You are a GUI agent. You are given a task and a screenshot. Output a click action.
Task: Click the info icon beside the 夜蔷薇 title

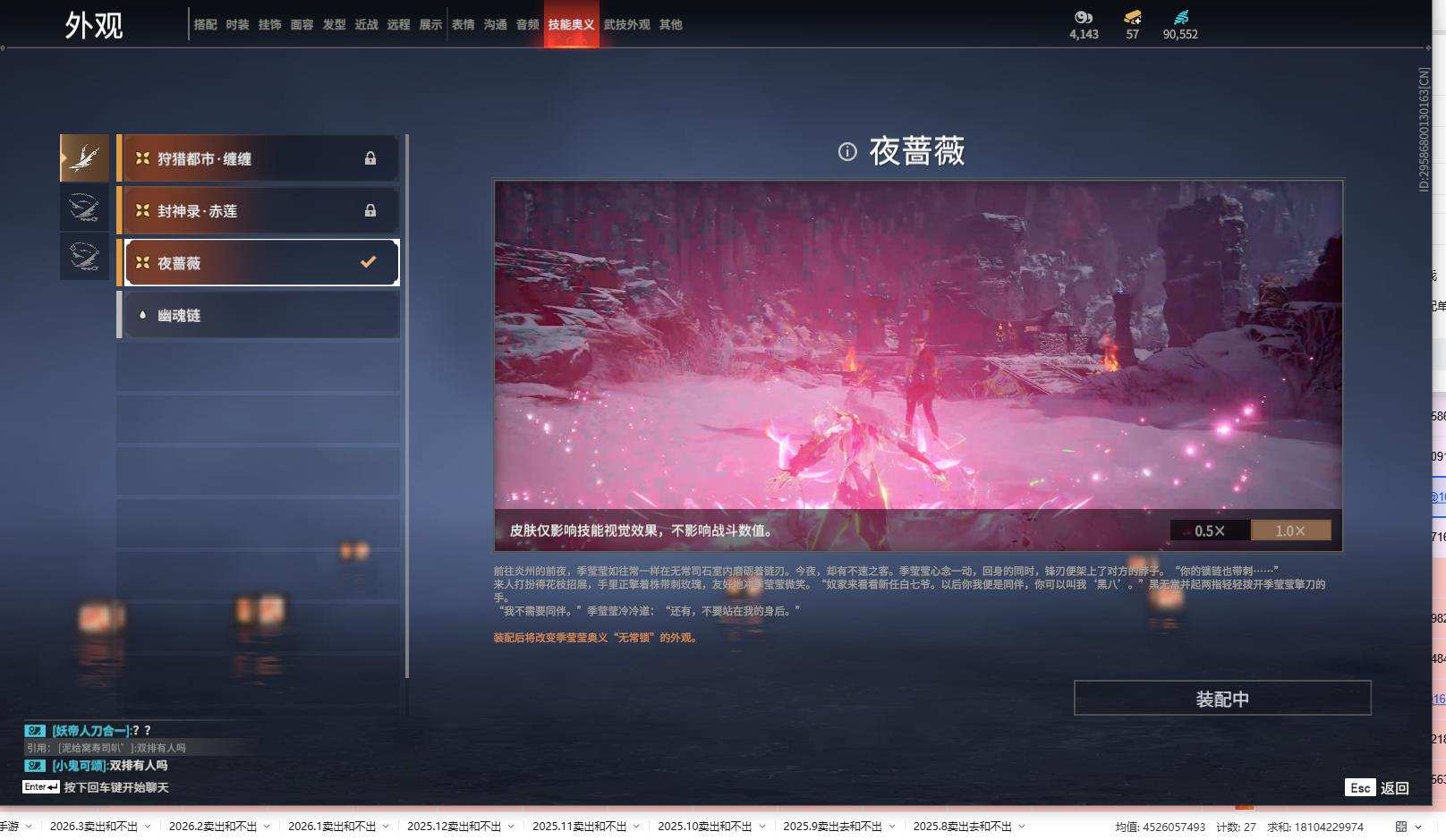(x=848, y=152)
